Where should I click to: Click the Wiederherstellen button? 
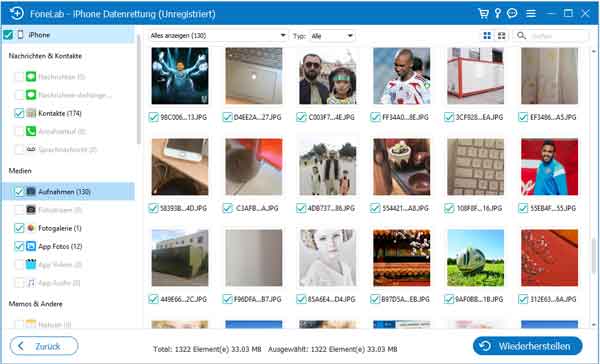click(x=528, y=346)
